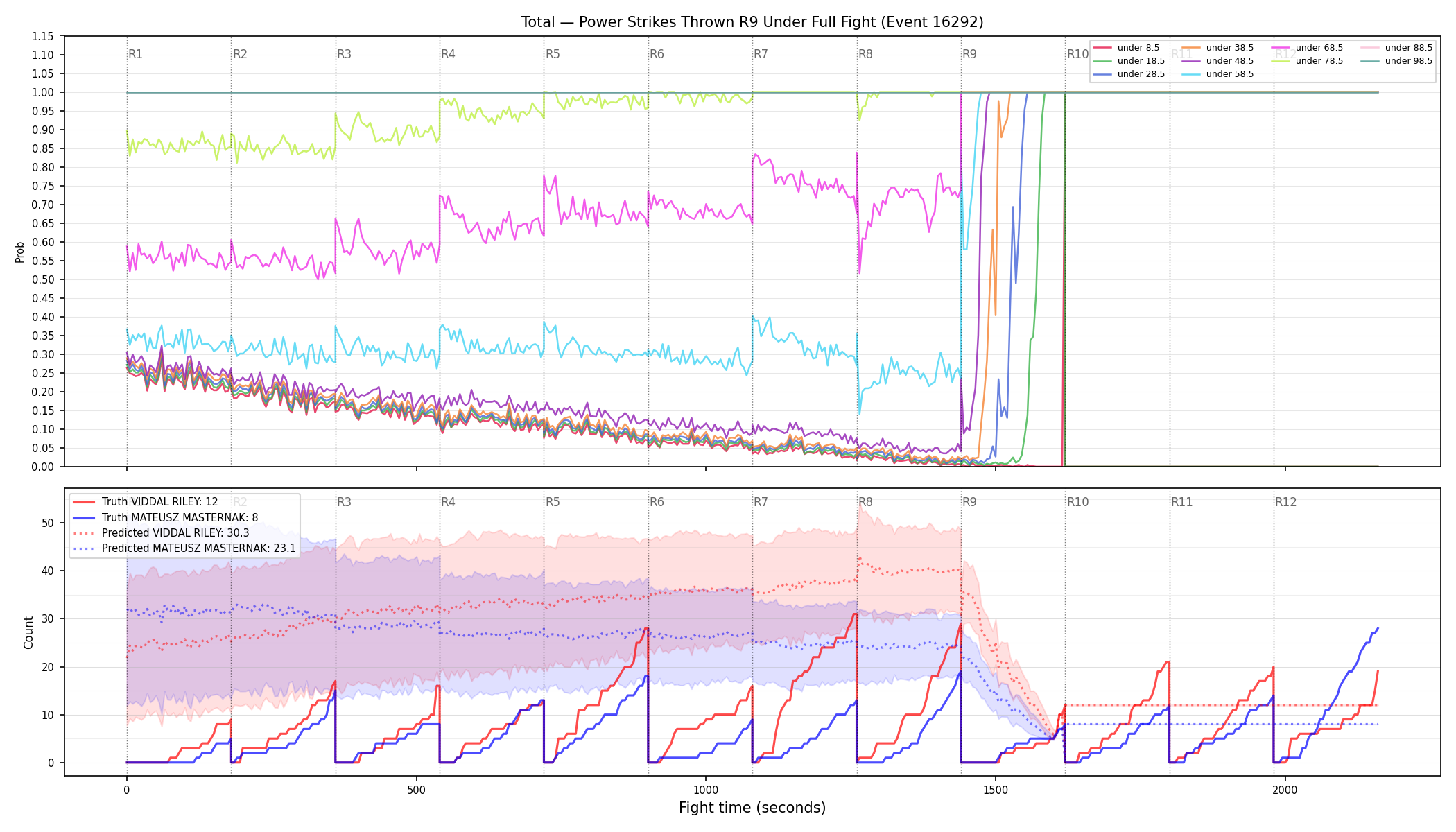Click the R2 round marker in the probability chart
1456x832 pixels.
tap(240, 54)
